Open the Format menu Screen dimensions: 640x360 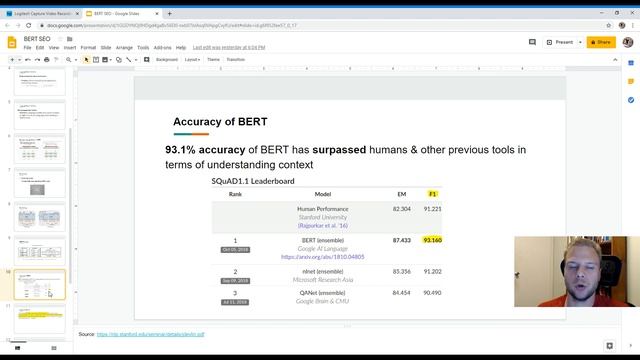click(x=88, y=48)
